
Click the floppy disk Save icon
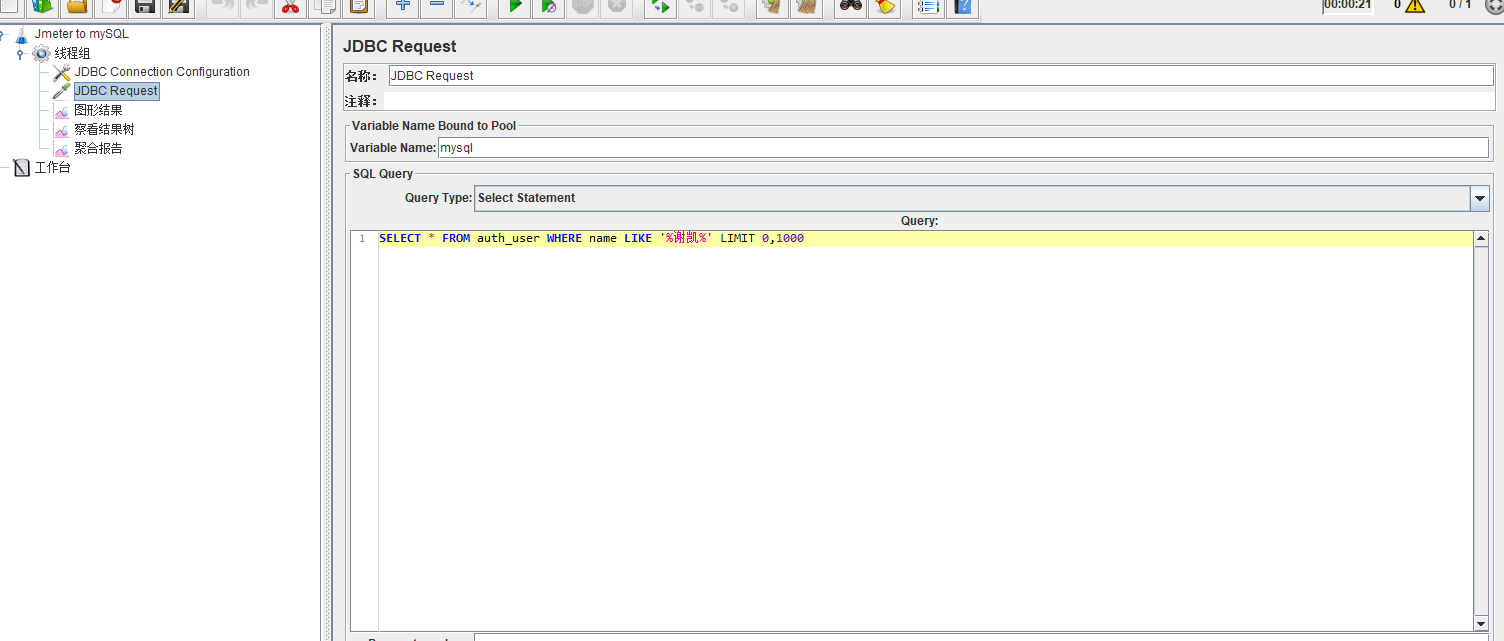point(145,7)
